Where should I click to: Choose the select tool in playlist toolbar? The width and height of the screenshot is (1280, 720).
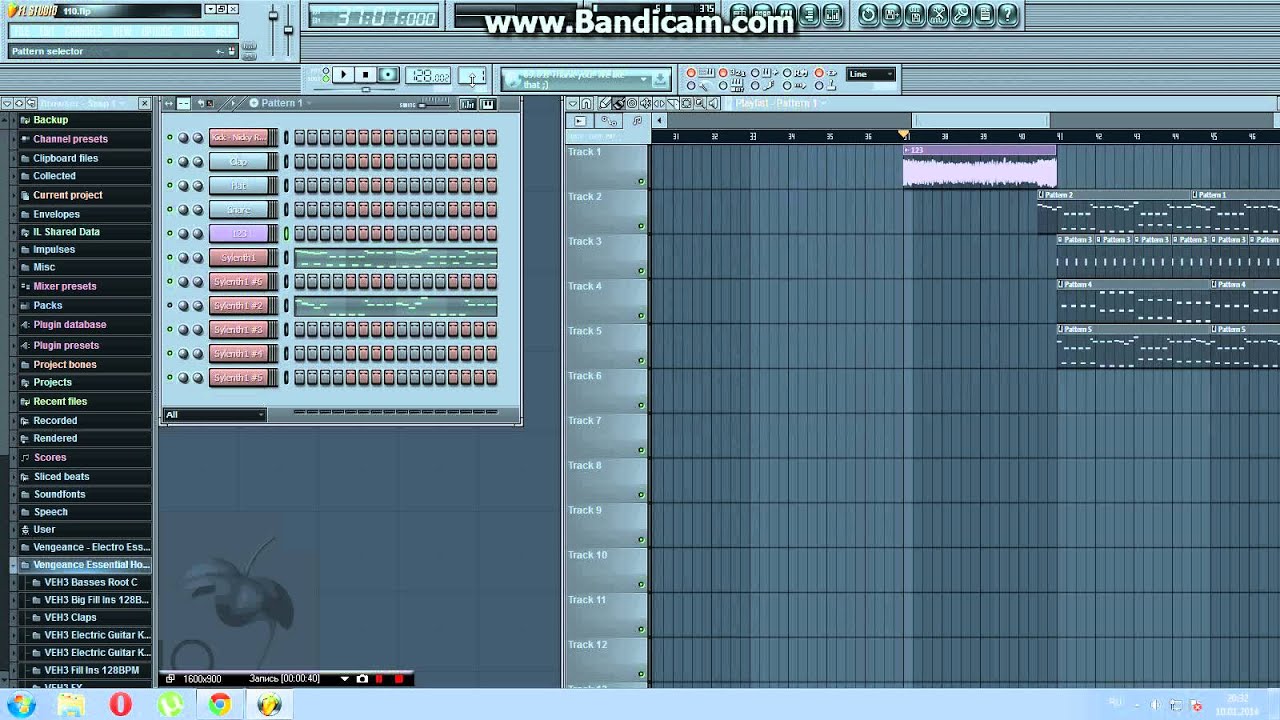click(686, 104)
